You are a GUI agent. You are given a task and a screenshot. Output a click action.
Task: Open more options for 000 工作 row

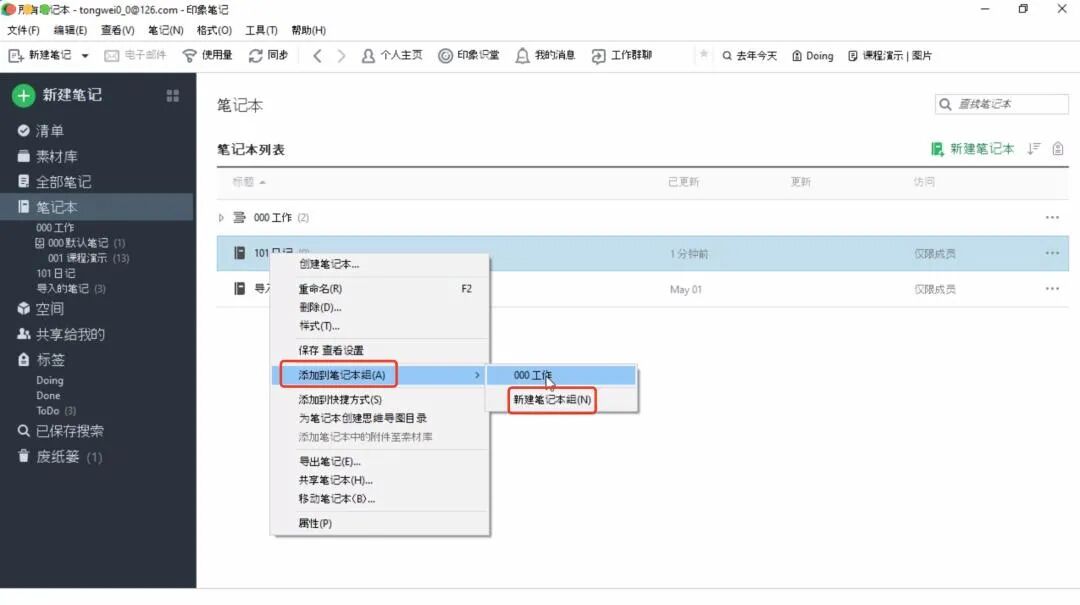[x=1052, y=218]
